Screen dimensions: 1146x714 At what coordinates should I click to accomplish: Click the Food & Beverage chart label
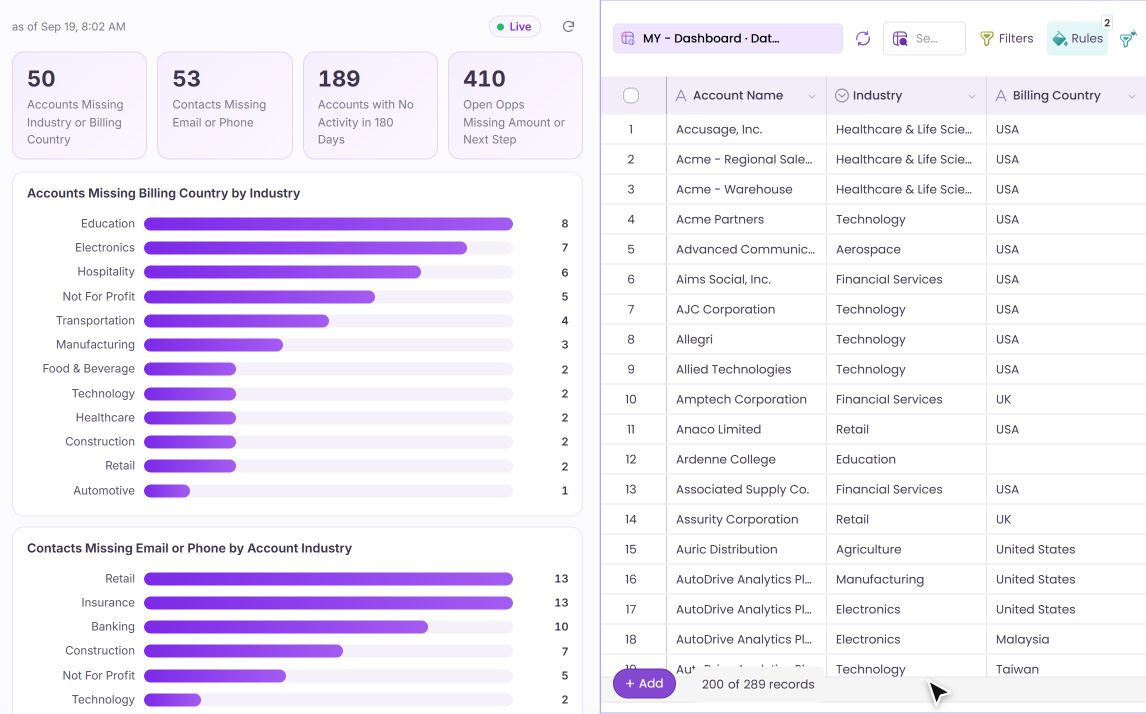click(x=88, y=368)
